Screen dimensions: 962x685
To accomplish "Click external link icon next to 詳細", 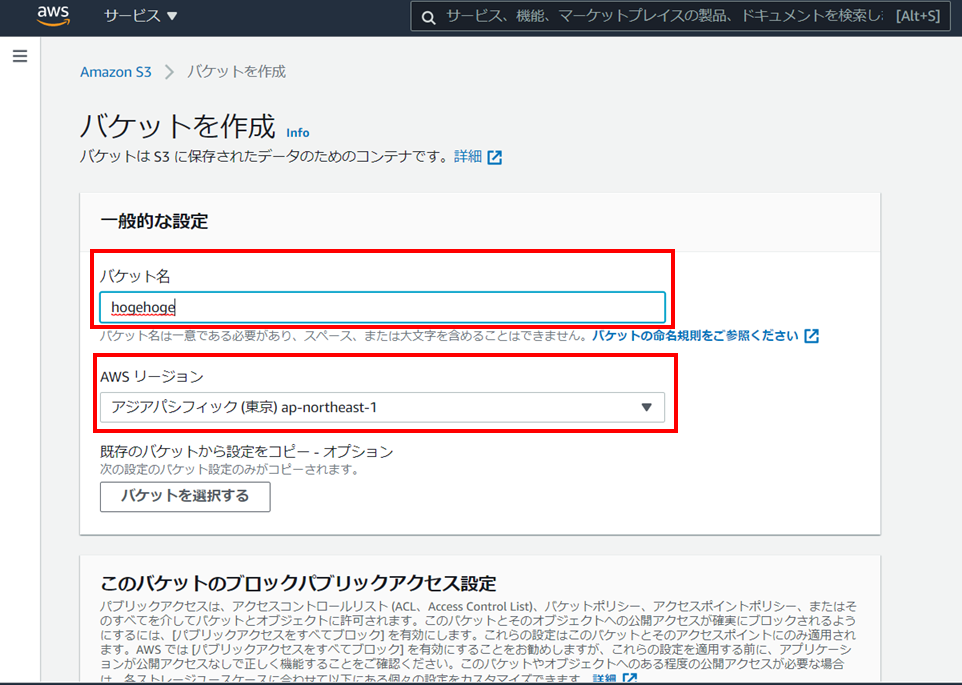I will (494, 158).
